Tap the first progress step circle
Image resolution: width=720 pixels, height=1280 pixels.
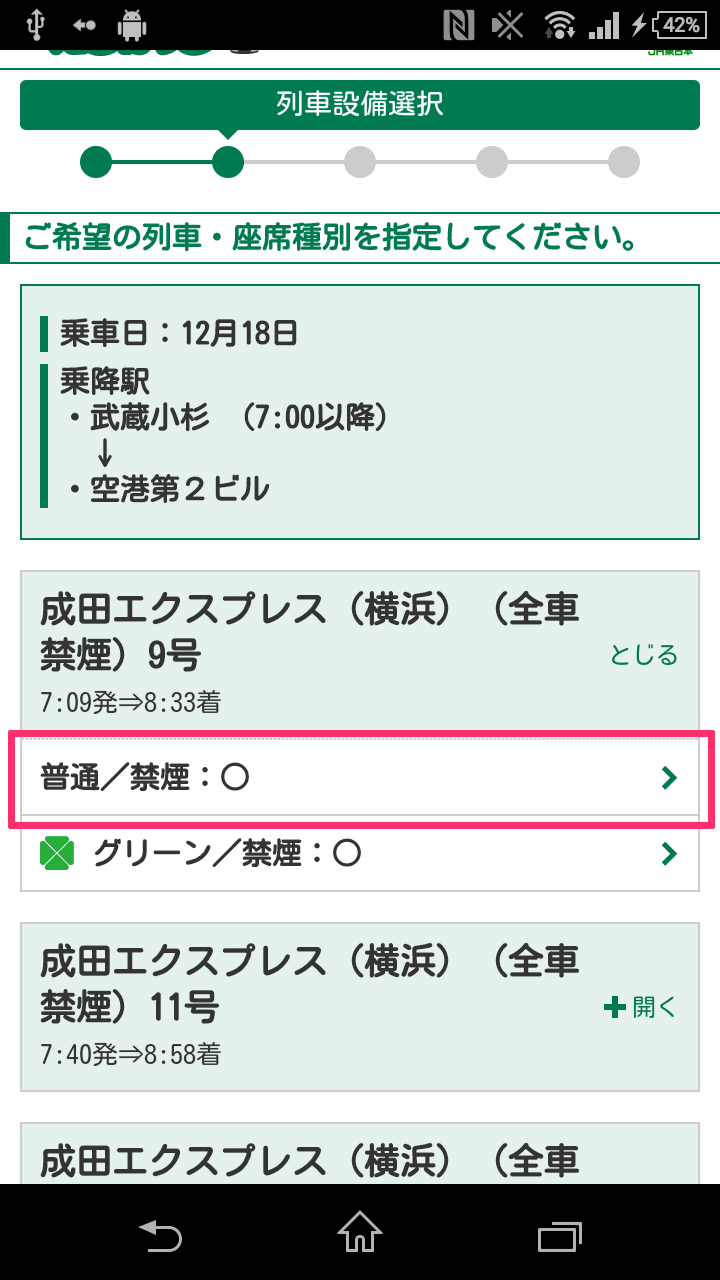coord(96,162)
